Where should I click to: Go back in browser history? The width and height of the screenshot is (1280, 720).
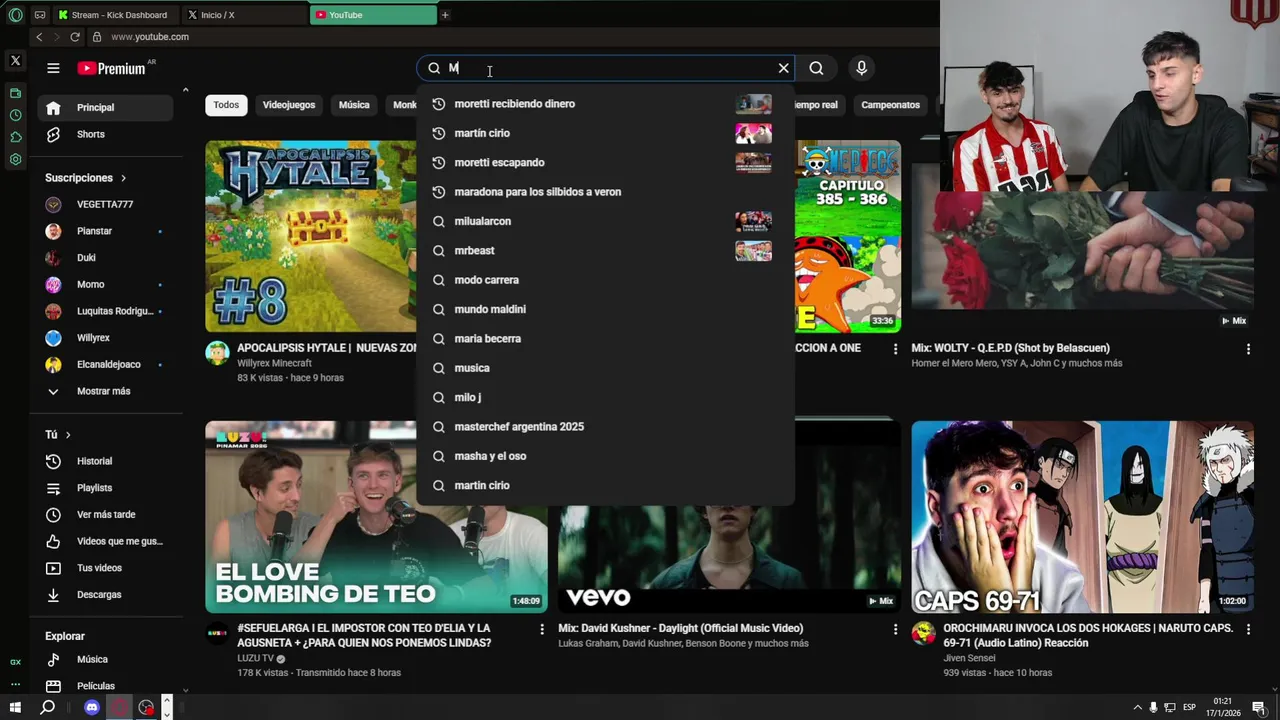(x=39, y=37)
